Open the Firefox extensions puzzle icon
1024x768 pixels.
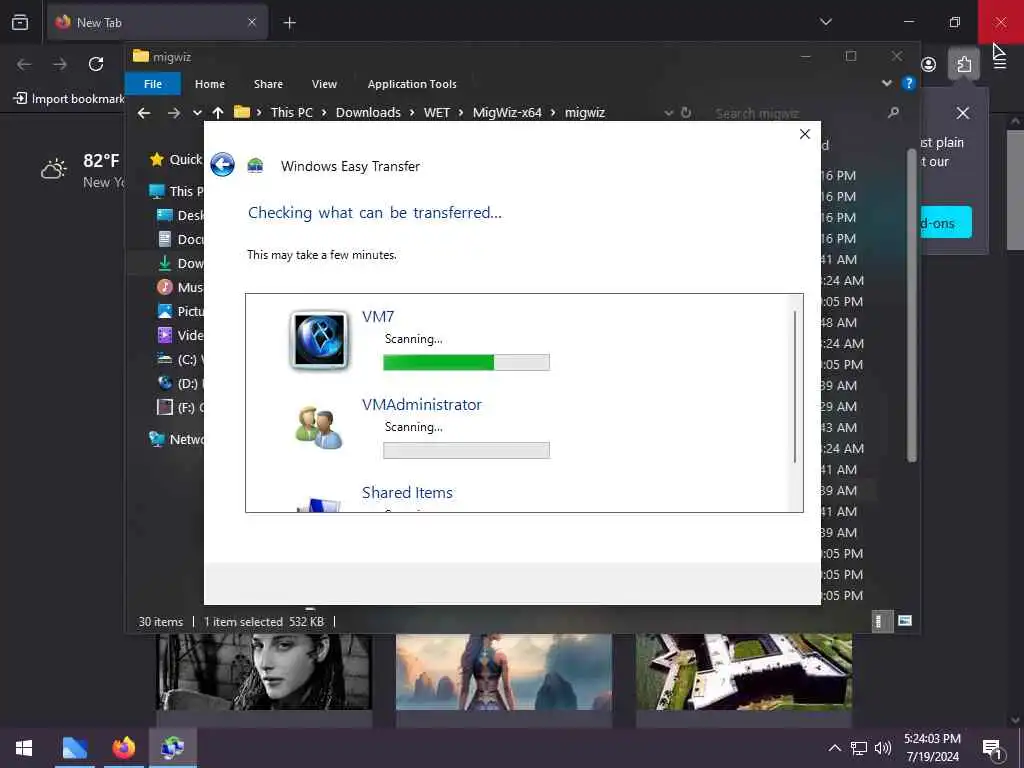coord(964,64)
